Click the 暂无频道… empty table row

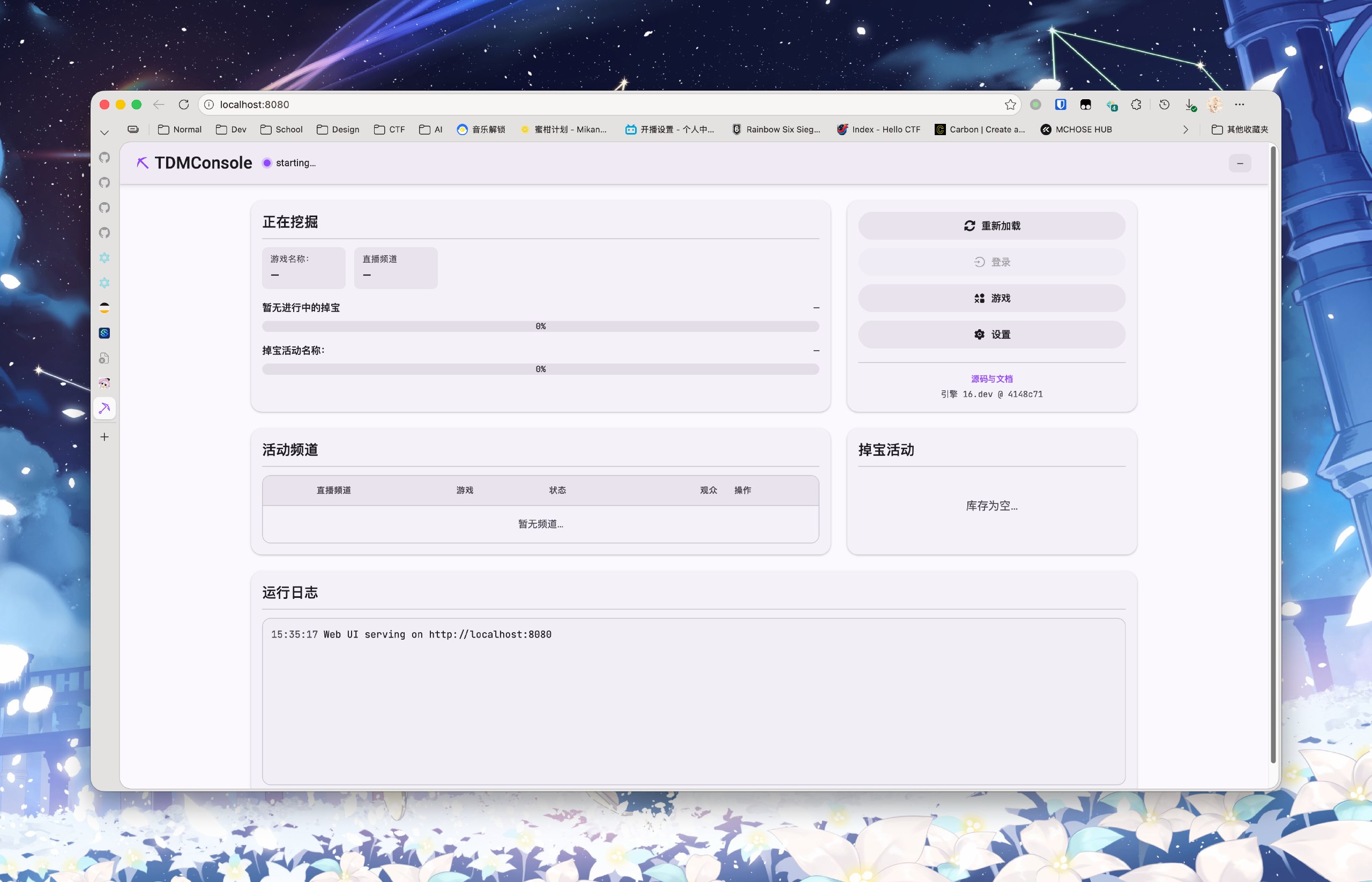(540, 524)
